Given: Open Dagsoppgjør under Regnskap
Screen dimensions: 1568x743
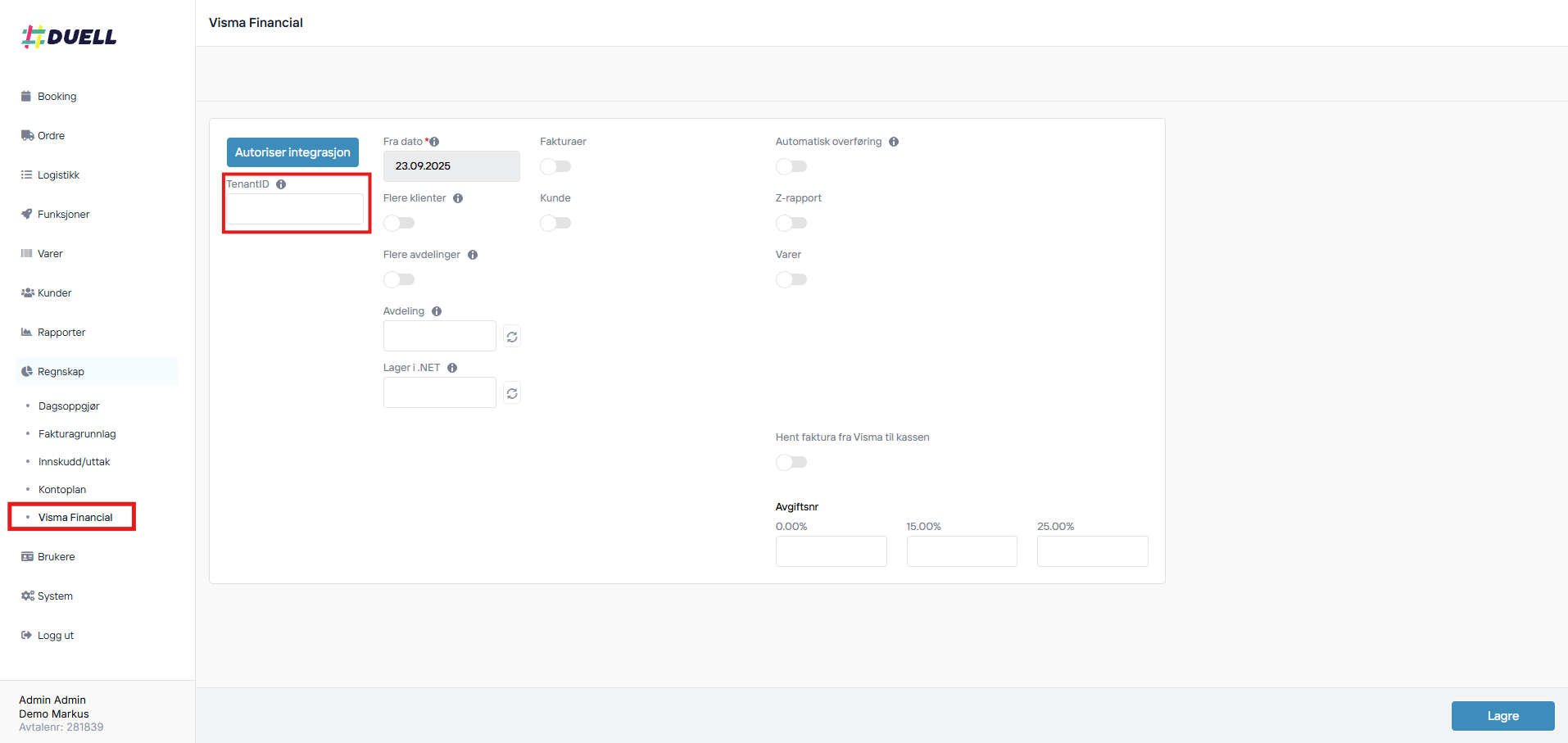Looking at the screenshot, I should pyautogui.click(x=69, y=406).
